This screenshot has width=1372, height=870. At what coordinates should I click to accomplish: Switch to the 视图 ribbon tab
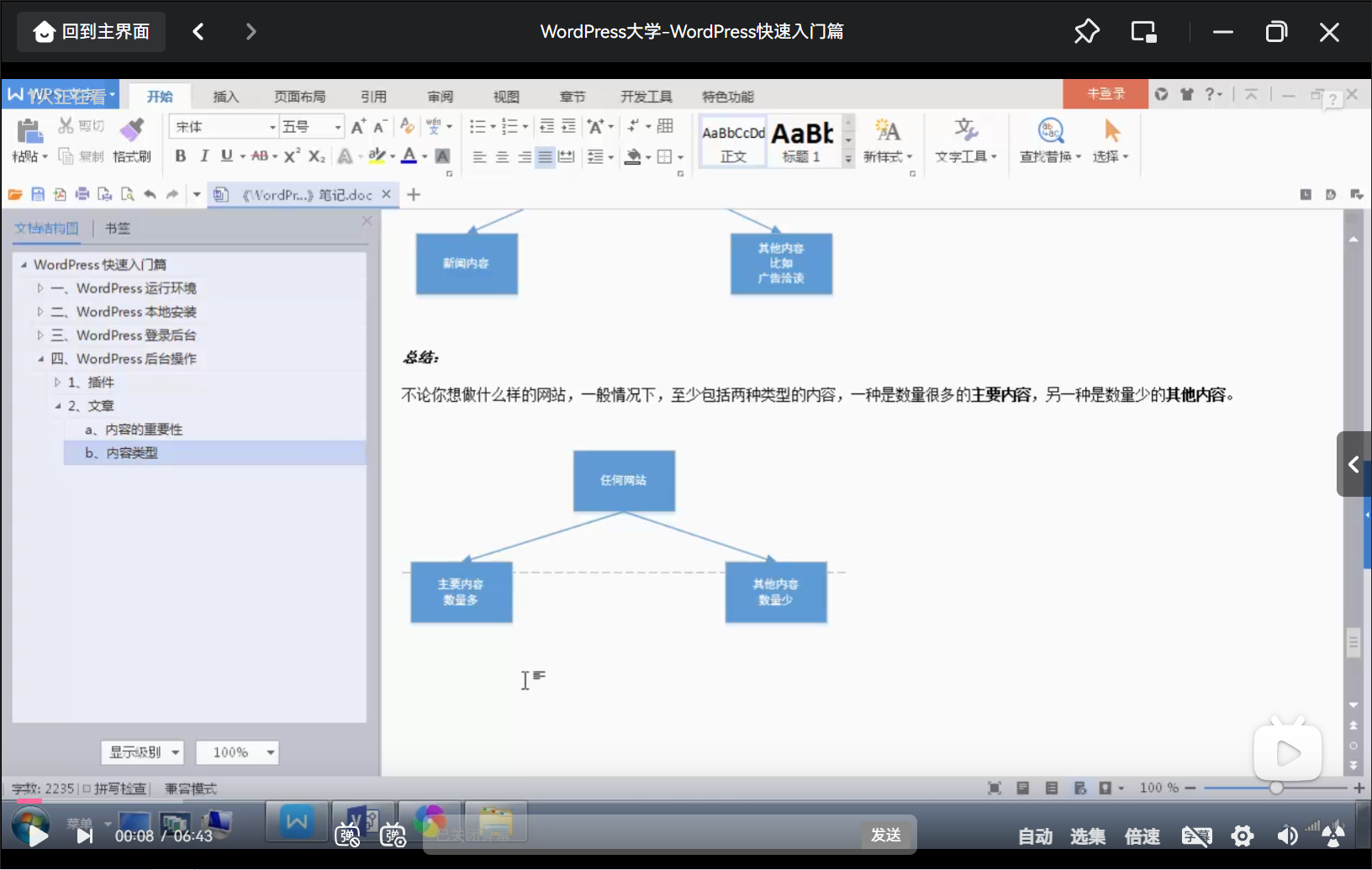[x=506, y=97]
